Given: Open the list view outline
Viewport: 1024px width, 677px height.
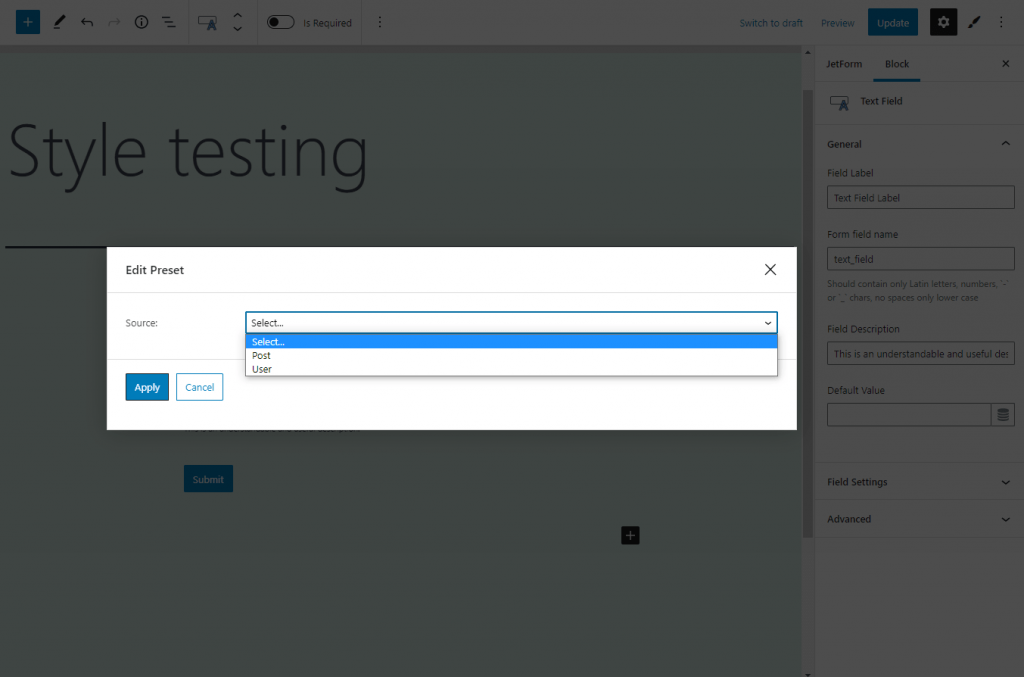Looking at the screenshot, I should 168,22.
